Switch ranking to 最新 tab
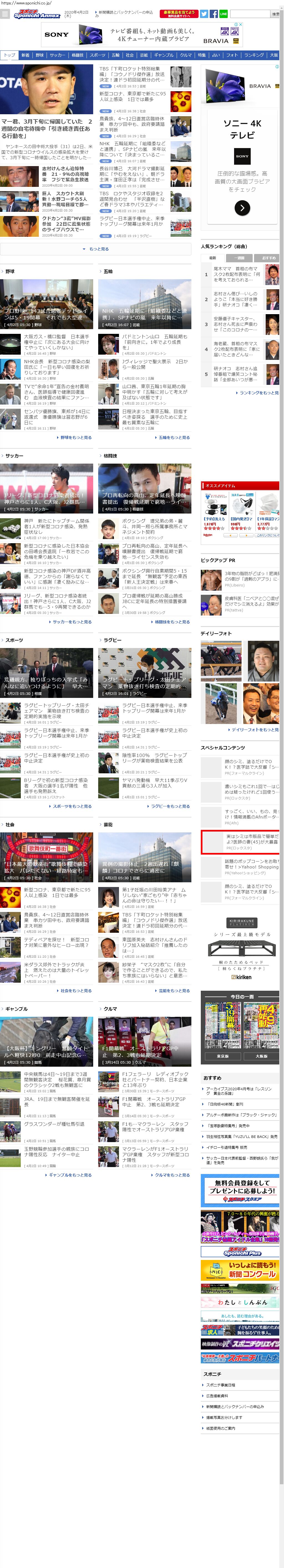The width and height of the screenshot is (284, 1568). click(x=212, y=258)
